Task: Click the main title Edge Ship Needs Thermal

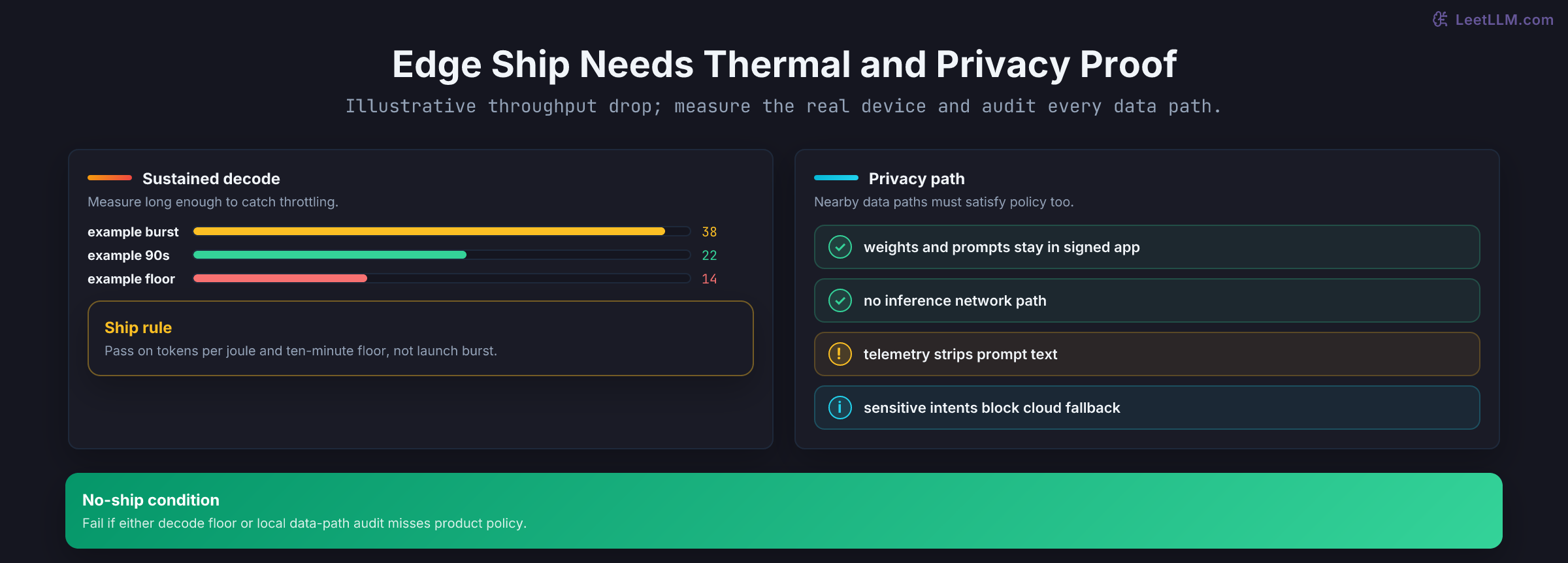Action: click(784, 64)
